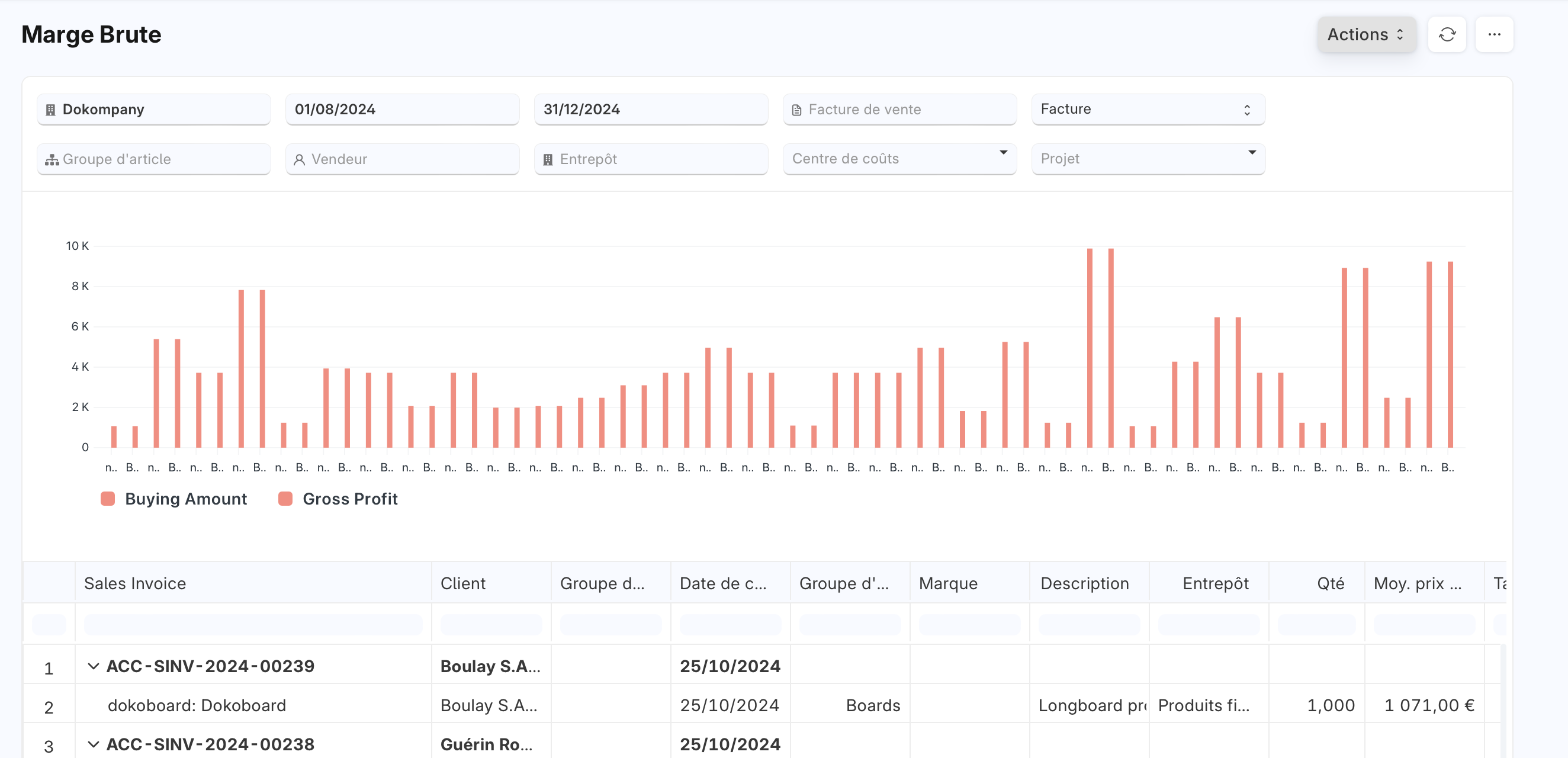Image resolution: width=1568 pixels, height=758 pixels.
Task: Click the Client column filter box
Action: [x=491, y=624]
